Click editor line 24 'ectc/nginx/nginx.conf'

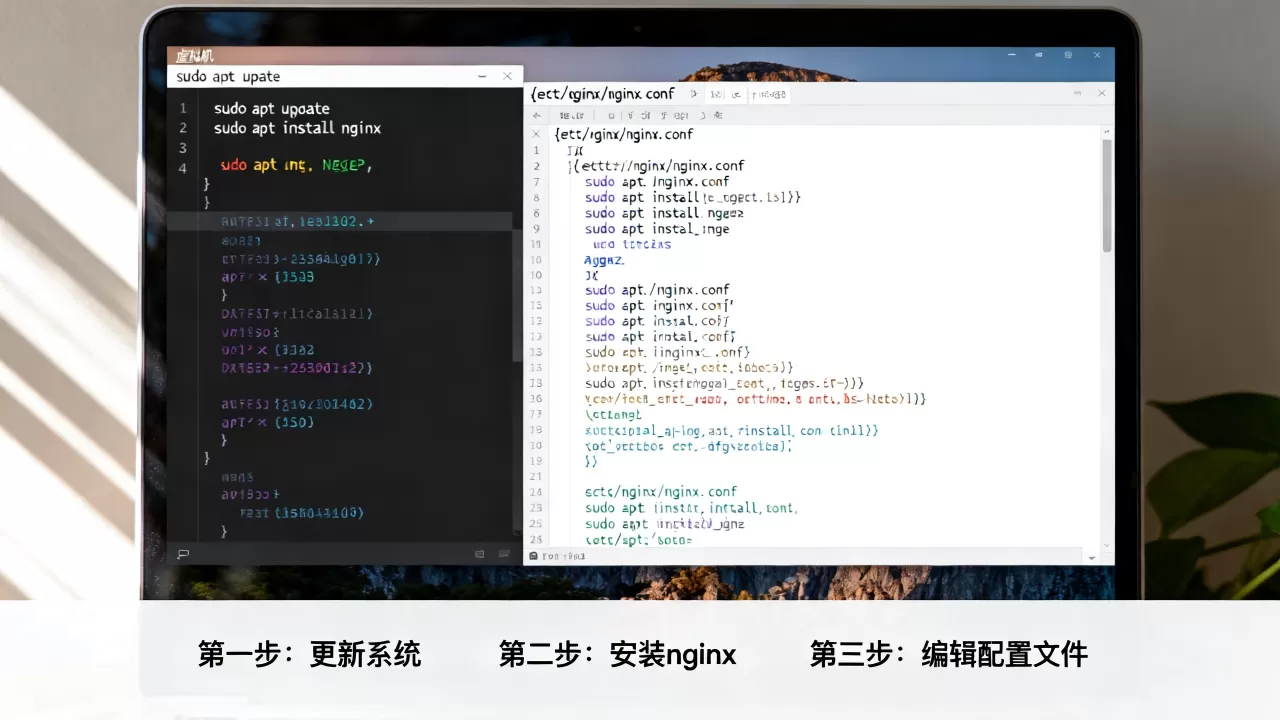click(x=660, y=492)
